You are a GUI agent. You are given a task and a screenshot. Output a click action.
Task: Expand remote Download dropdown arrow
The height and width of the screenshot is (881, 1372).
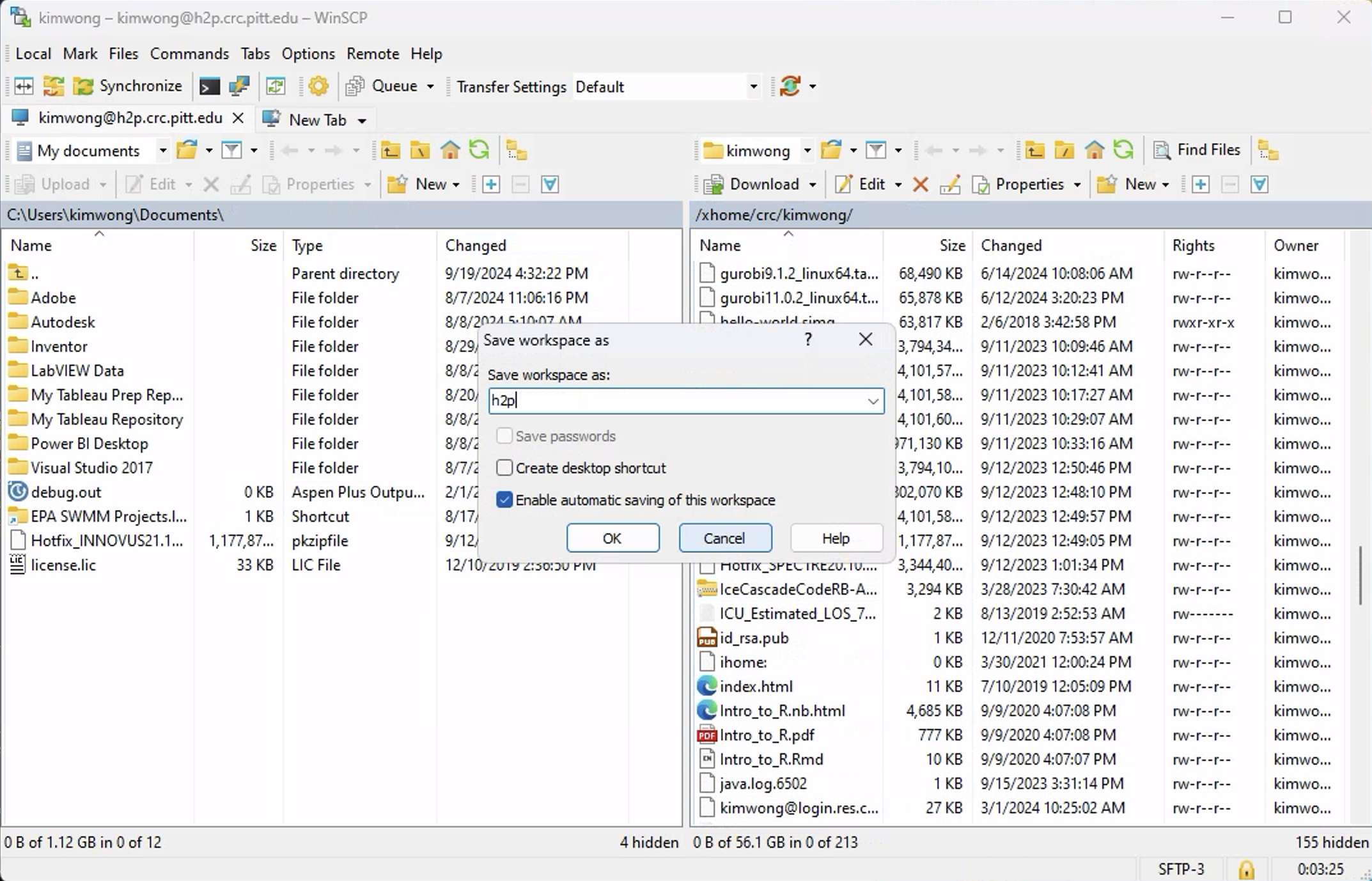click(x=813, y=185)
